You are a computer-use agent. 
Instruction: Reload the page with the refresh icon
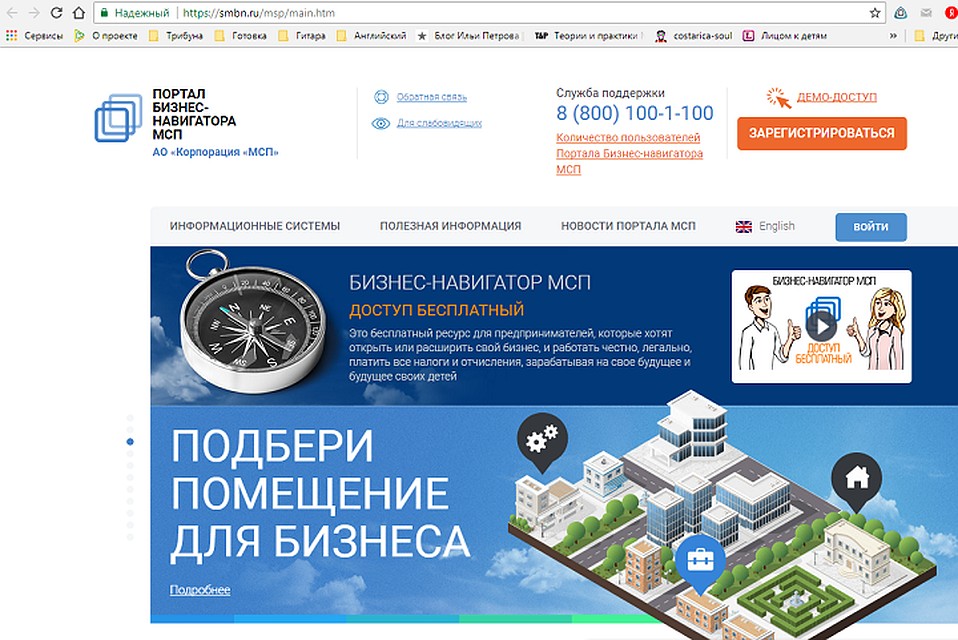(x=56, y=13)
